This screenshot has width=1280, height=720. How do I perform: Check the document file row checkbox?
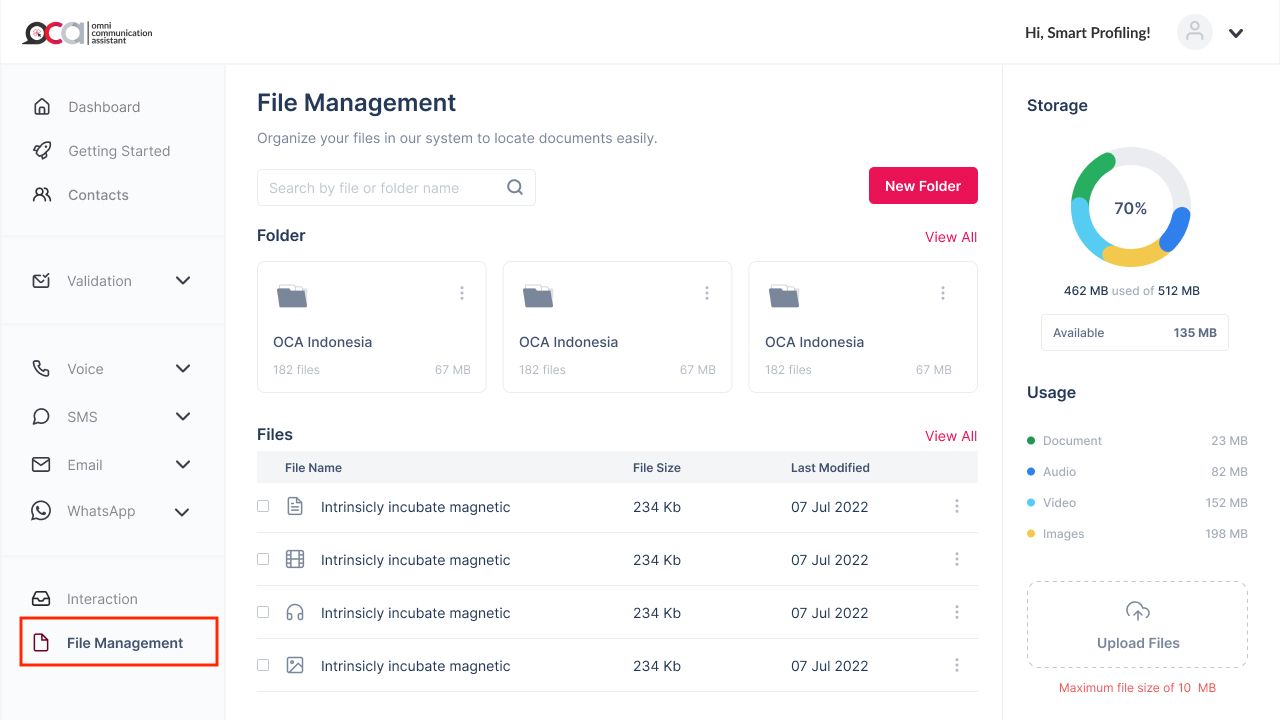(263, 506)
